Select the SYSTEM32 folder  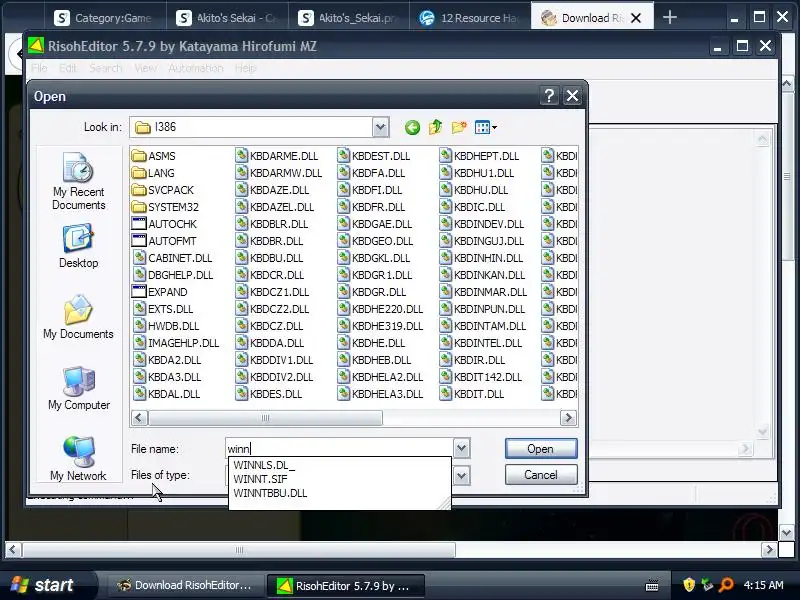click(165, 207)
